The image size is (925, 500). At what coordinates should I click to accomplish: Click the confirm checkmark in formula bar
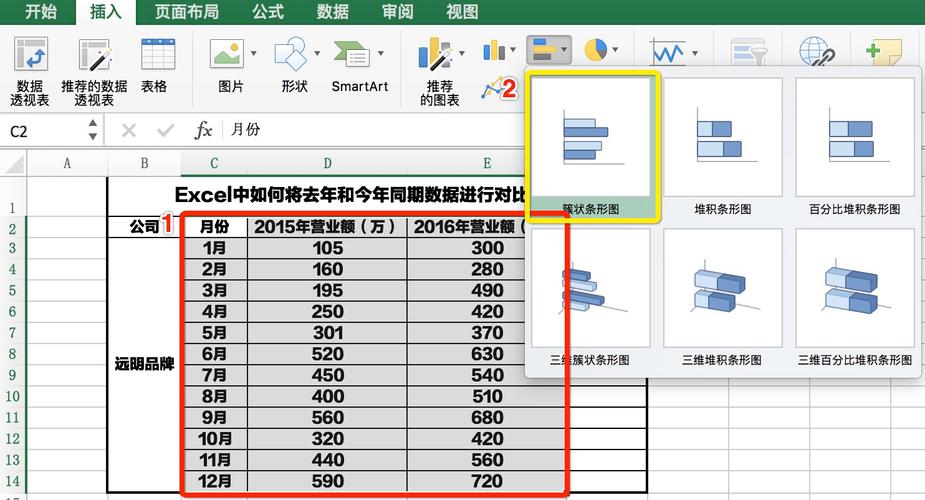[166, 130]
